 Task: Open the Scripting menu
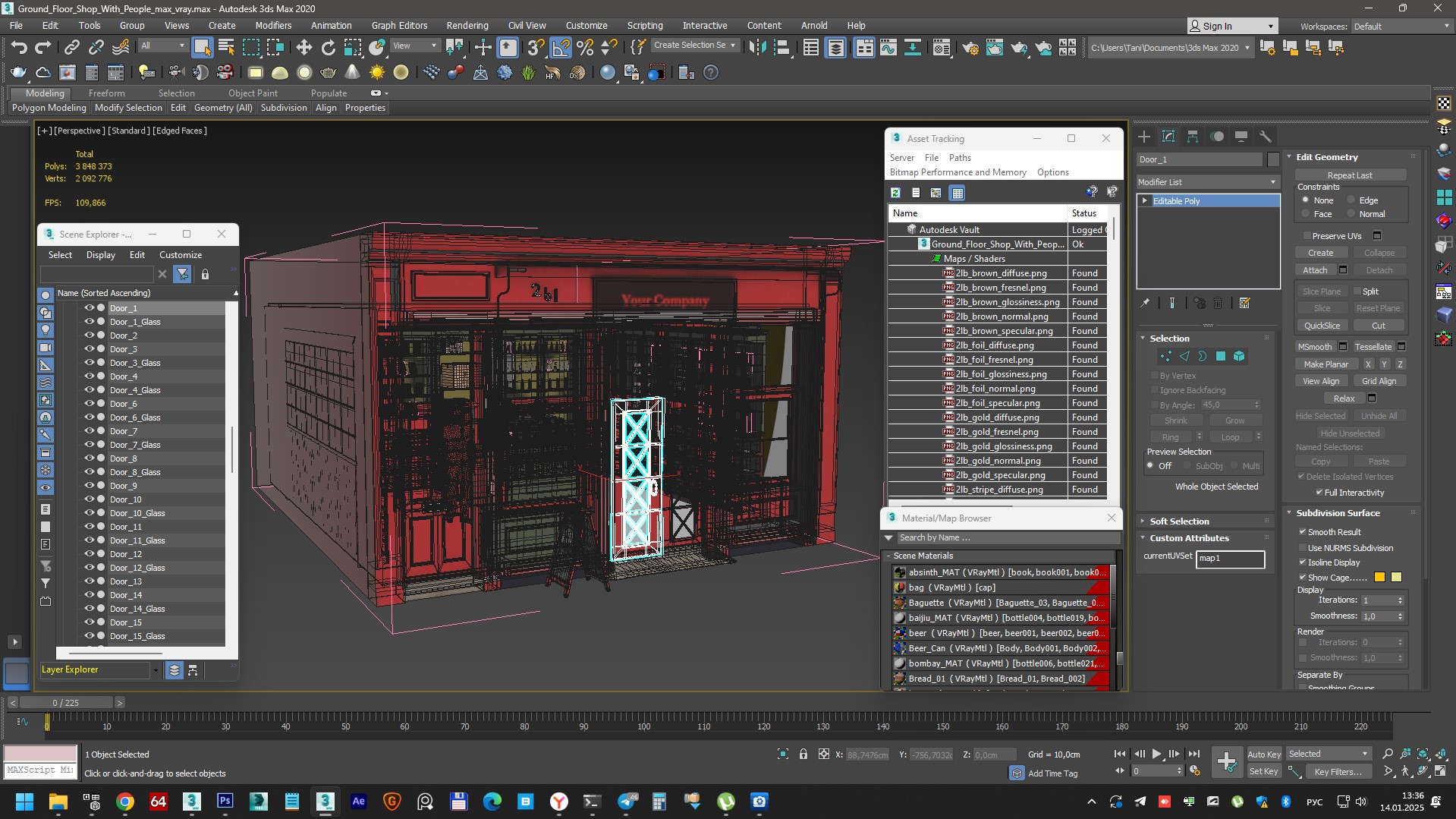[x=644, y=25]
